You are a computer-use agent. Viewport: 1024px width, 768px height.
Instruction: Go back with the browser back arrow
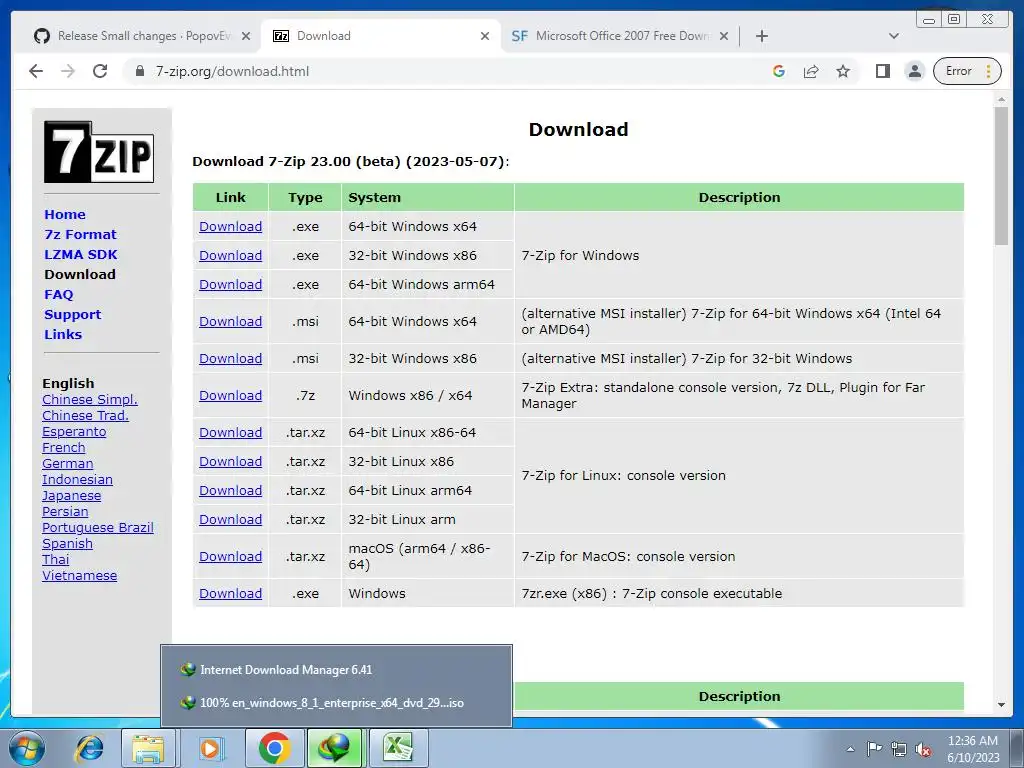point(36,71)
